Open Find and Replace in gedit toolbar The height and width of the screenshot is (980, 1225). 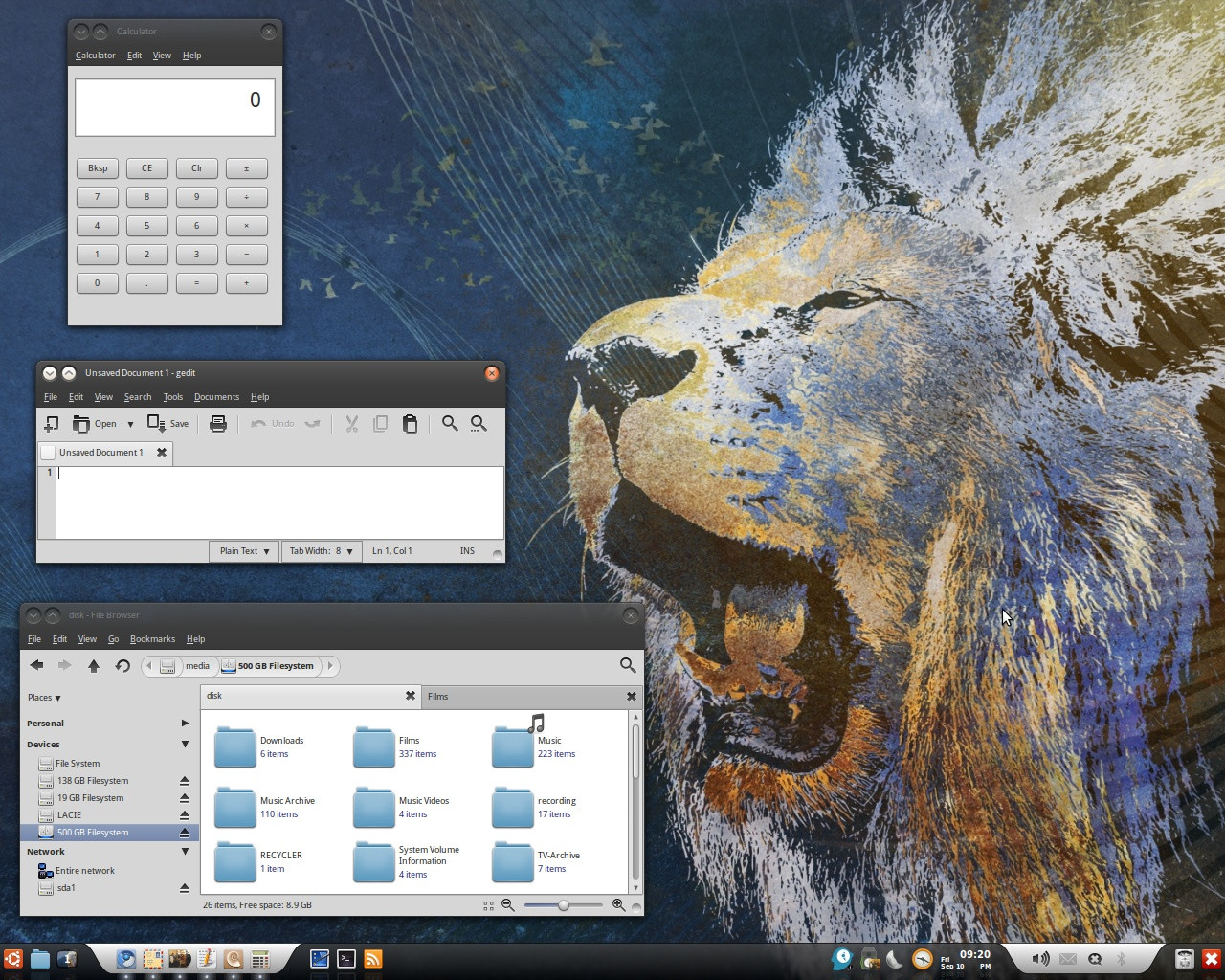(x=479, y=424)
